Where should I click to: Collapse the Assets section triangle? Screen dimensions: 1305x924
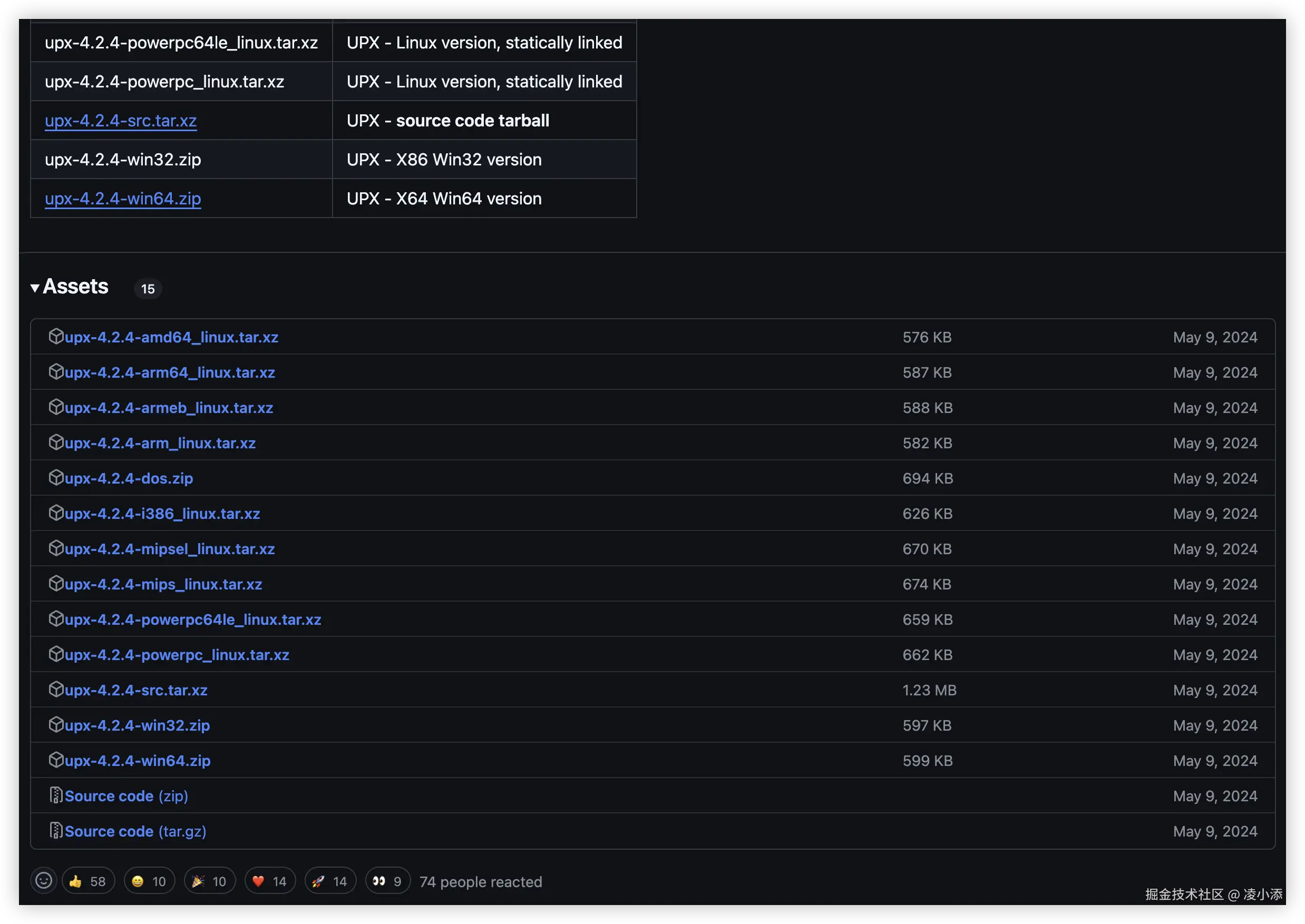(35, 288)
